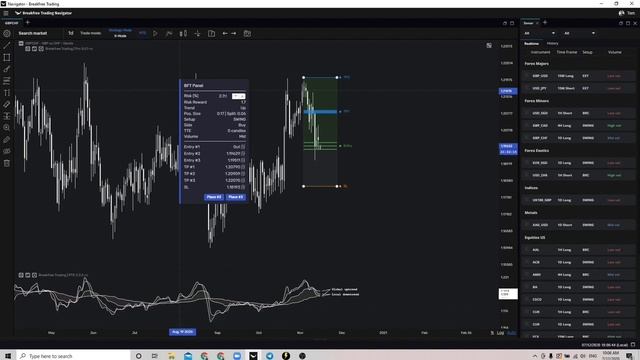Image resolution: width=640 pixels, height=360 pixels.
Task: Open the zoom magnifier tool
Action: coord(7,128)
